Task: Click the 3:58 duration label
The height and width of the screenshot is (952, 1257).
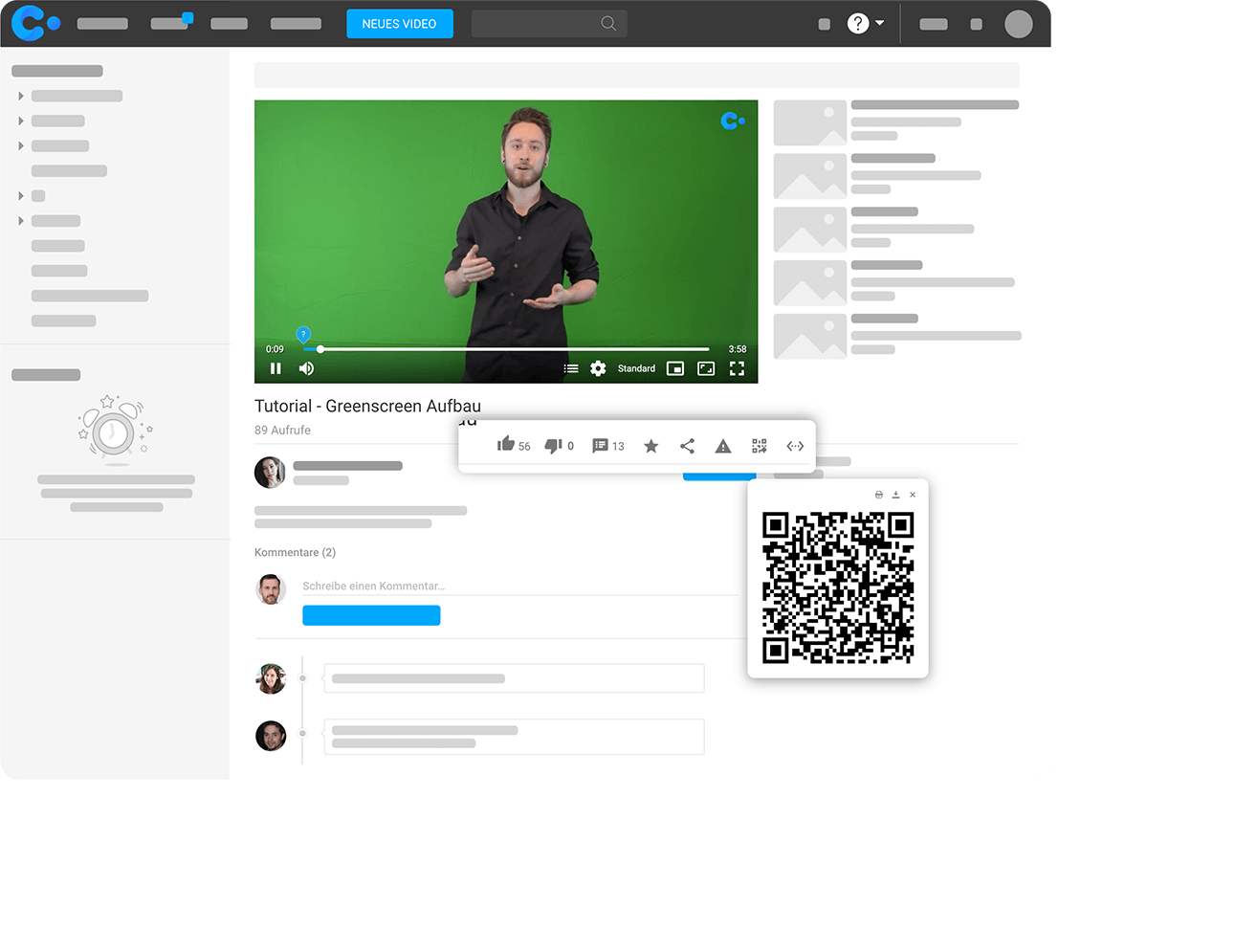Action: point(738,349)
